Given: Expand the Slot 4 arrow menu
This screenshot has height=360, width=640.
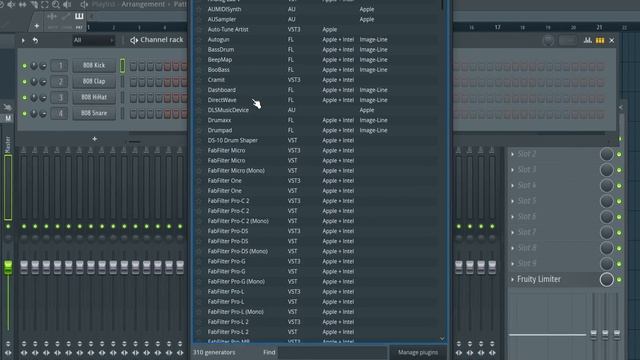Looking at the screenshot, I should pyautogui.click(x=513, y=185).
